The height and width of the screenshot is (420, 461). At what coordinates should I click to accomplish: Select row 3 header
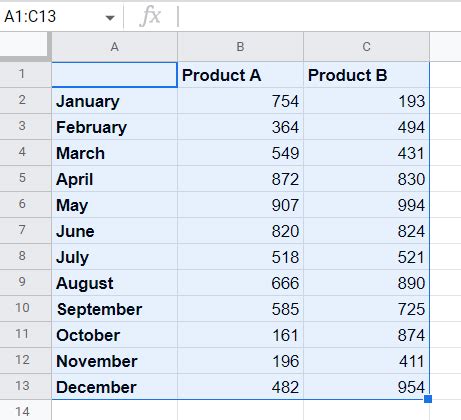coord(25,127)
